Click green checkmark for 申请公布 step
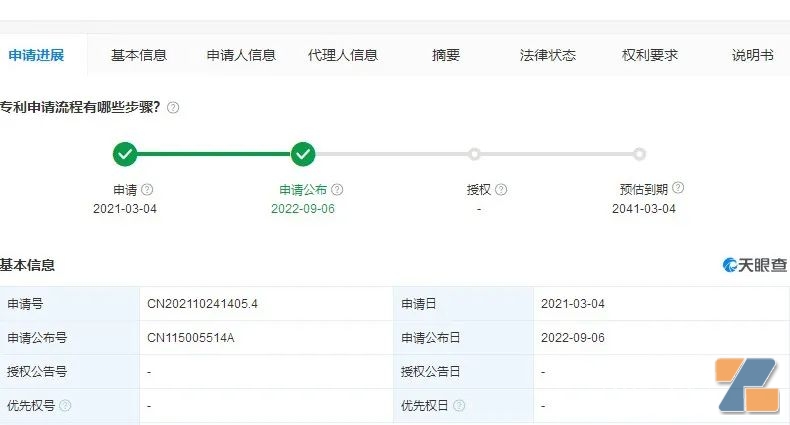Viewport: 790px width, 425px height. pyautogui.click(x=303, y=154)
